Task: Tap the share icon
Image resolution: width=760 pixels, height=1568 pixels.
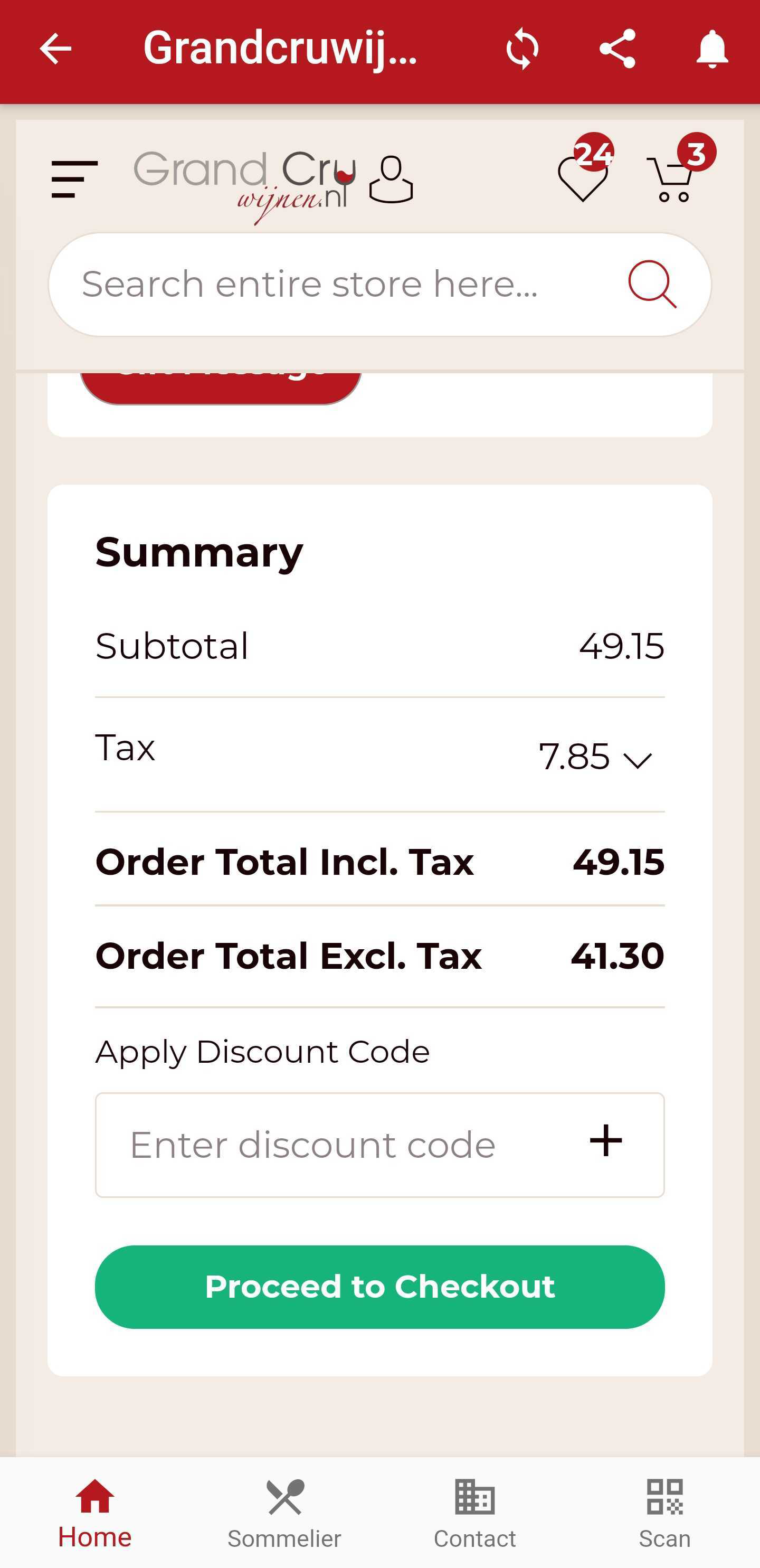Action: [617, 49]
